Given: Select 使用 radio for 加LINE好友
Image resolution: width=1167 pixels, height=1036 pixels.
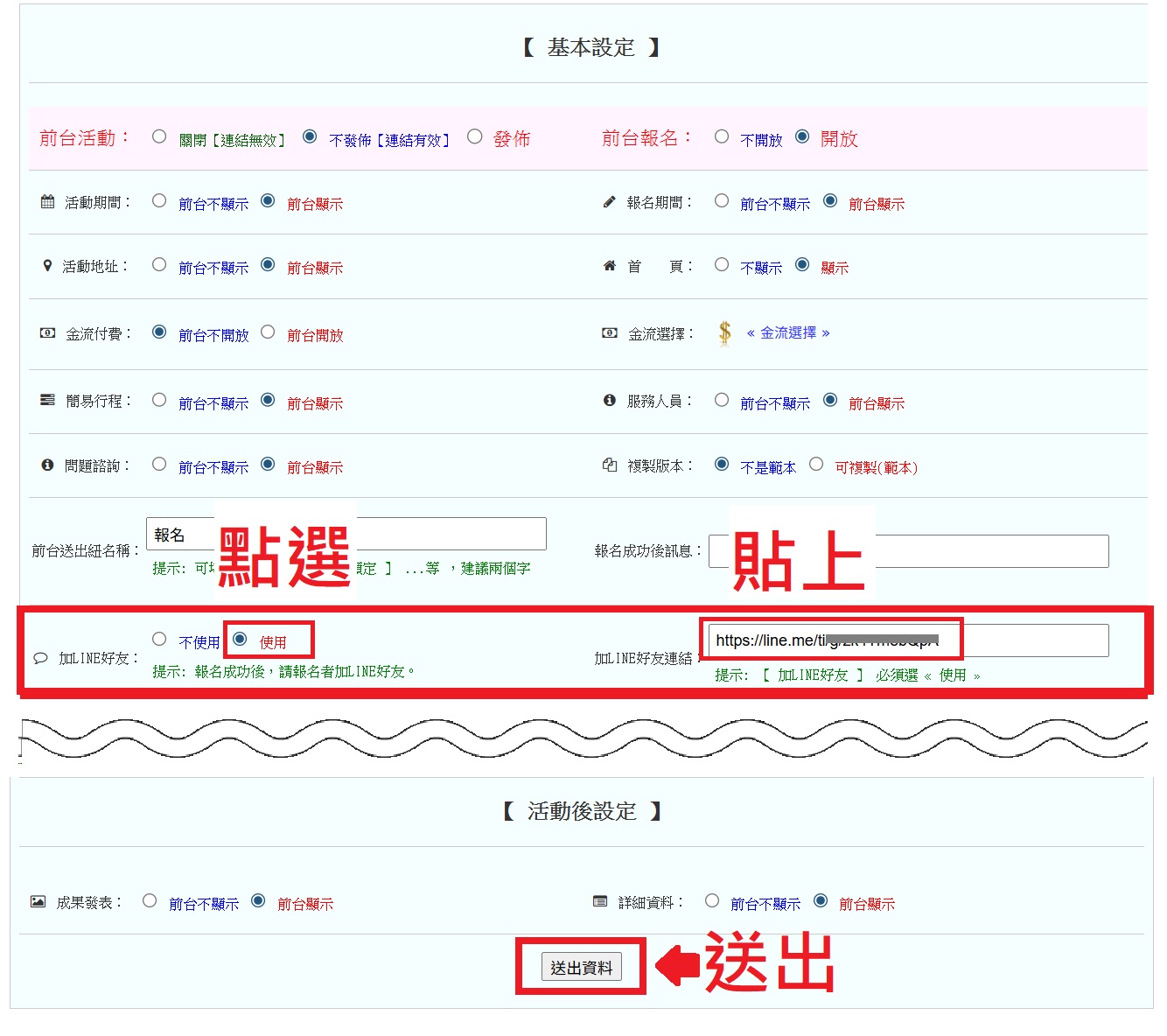Looking at the screenshot, I should [x=240, y=640].
